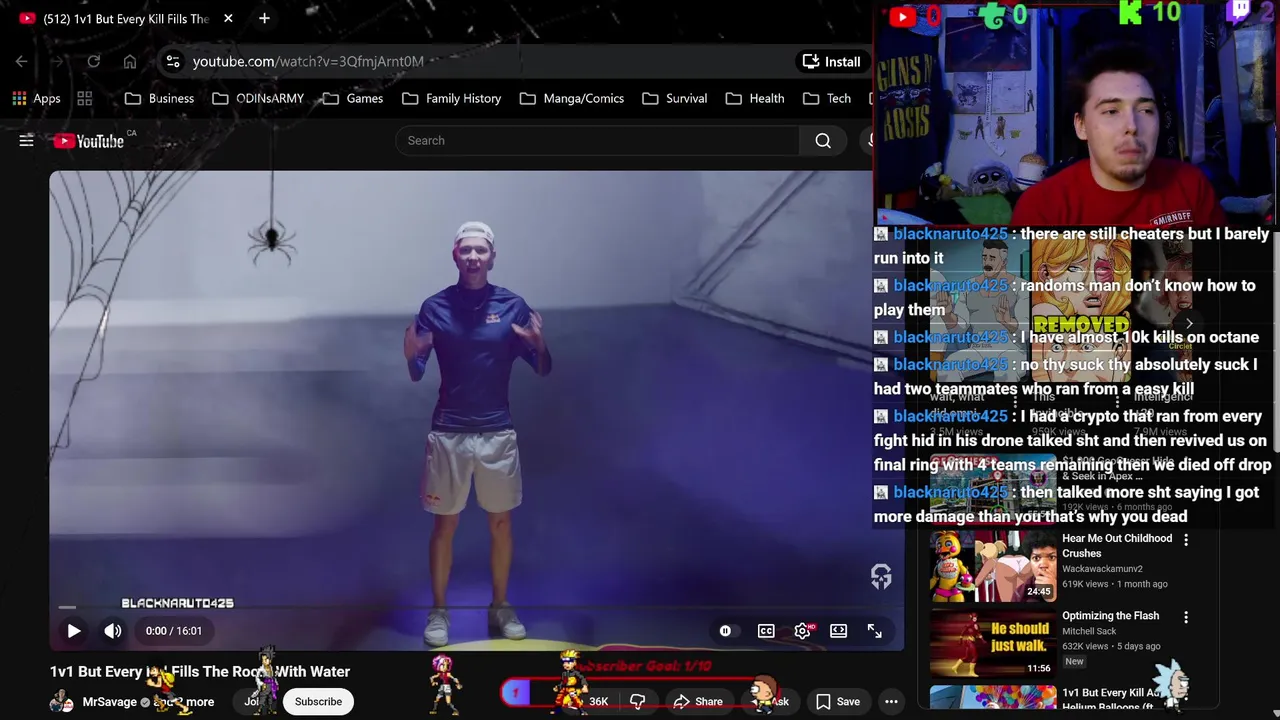Click the video title text
The image size is (1280, 720).
[x=200, y=672]
